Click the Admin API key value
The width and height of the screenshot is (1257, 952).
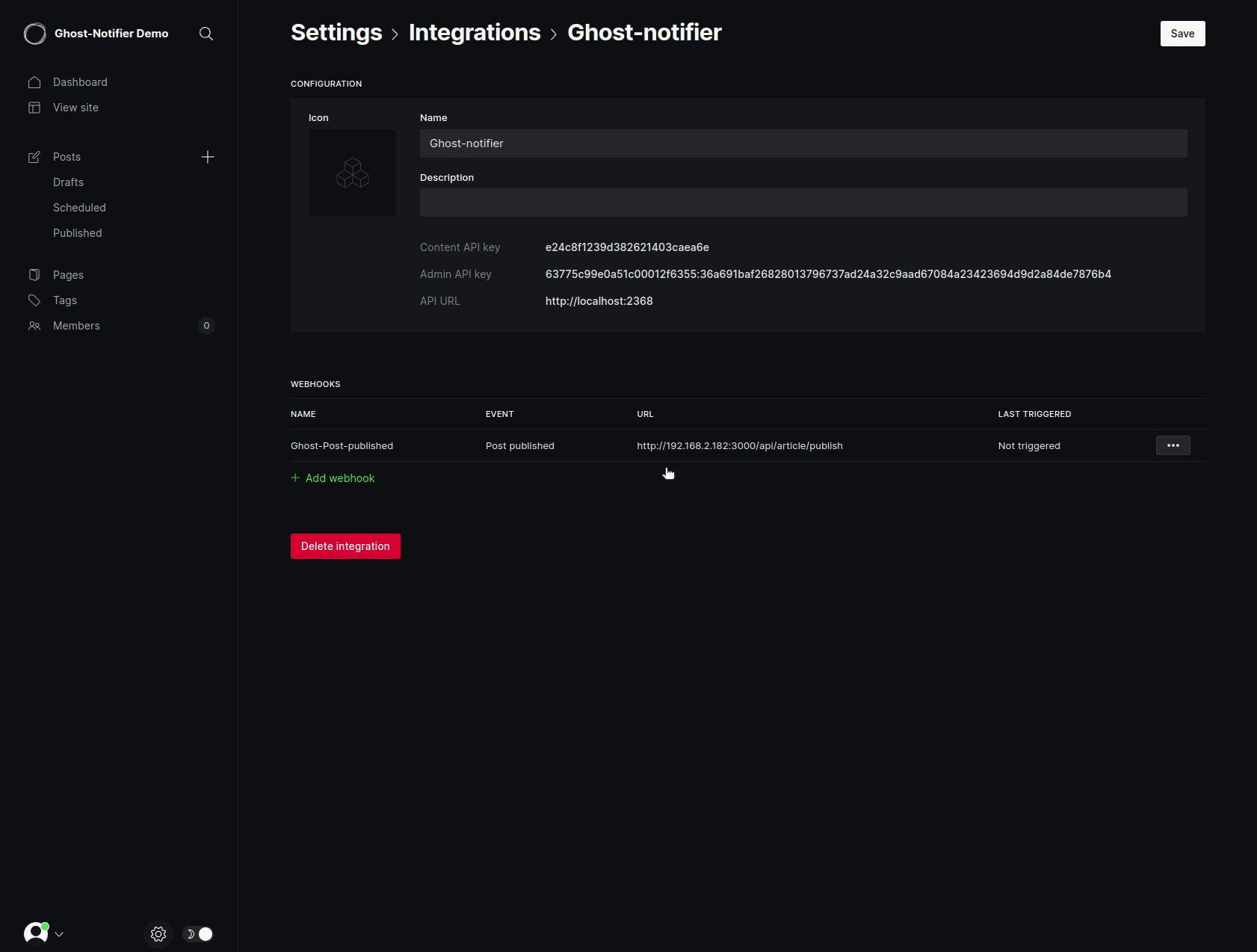(x=828, y=274)
